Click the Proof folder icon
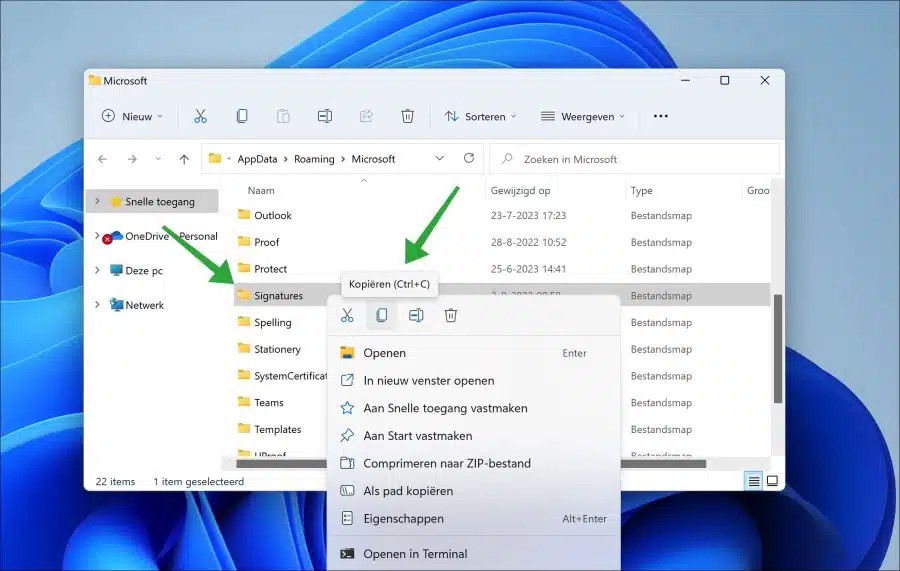Viewport: 900px width, 571px height. click(x=244, y=242)
